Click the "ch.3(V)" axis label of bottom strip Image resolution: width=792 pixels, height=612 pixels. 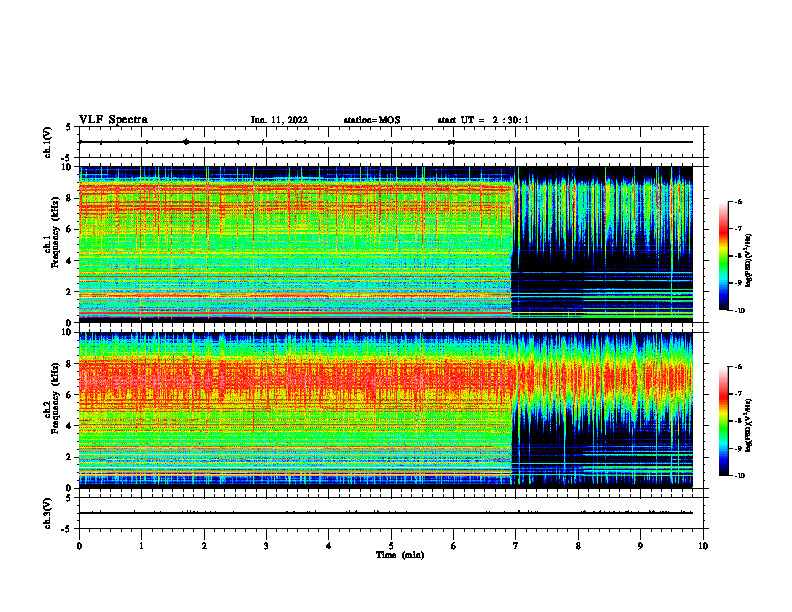pyautogui.click(x=48, y=513)
